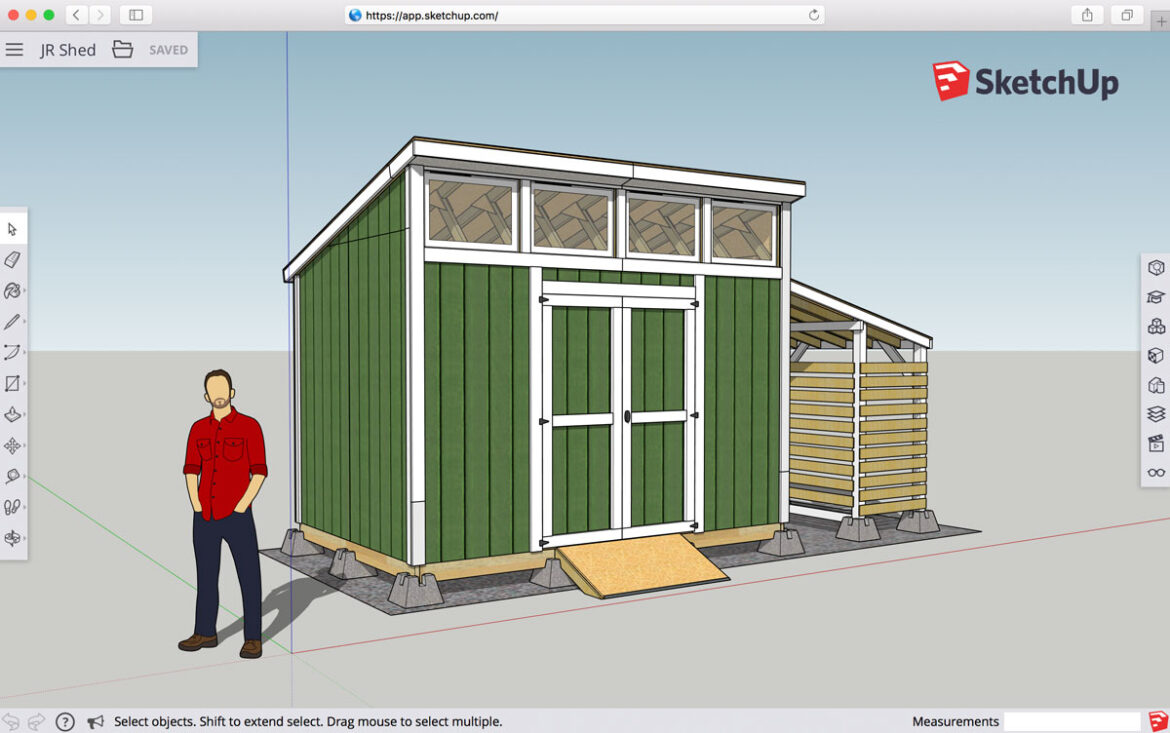This screenshot has width=1170, height=733.
Task: Open the main hamburger menu
Action: (15, 49)
